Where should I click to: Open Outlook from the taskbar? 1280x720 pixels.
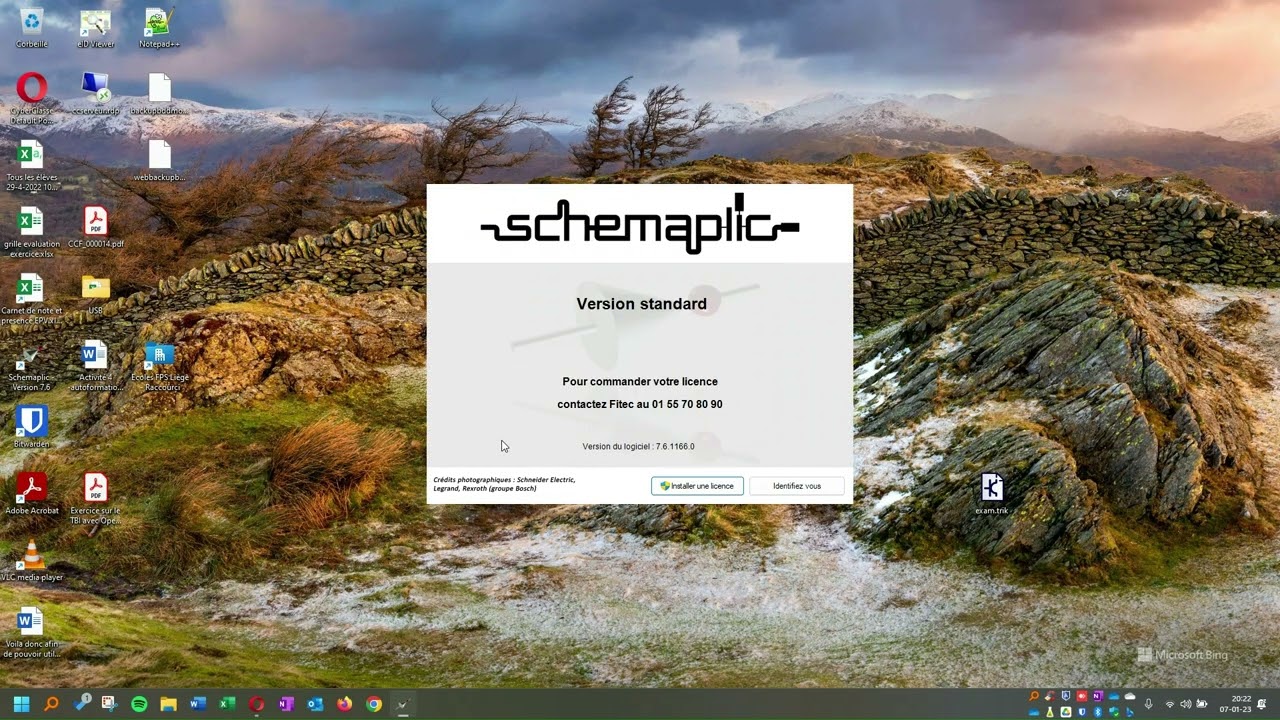click(315, 704)
